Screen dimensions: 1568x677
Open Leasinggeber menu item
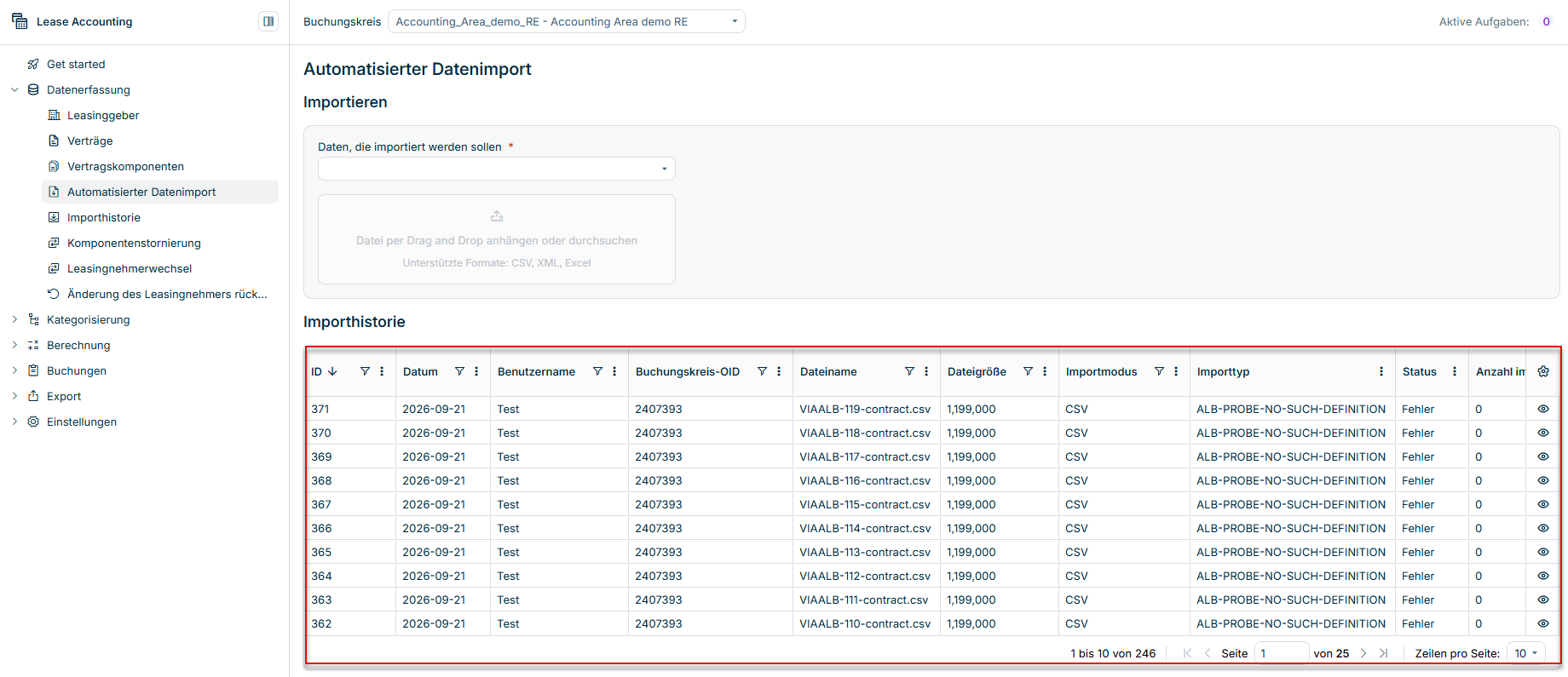pyautogui.click(x=103, y=115)
